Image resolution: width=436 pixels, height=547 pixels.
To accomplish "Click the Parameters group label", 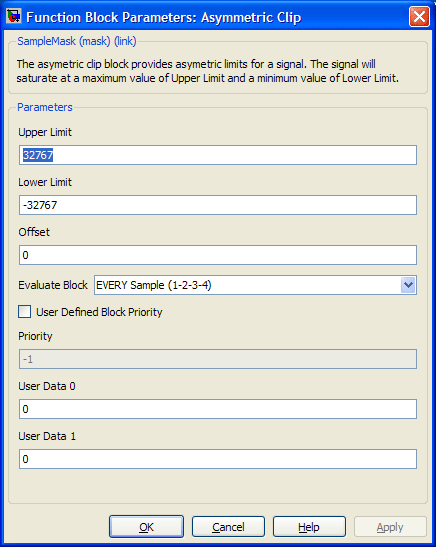I will click(45, 107).
